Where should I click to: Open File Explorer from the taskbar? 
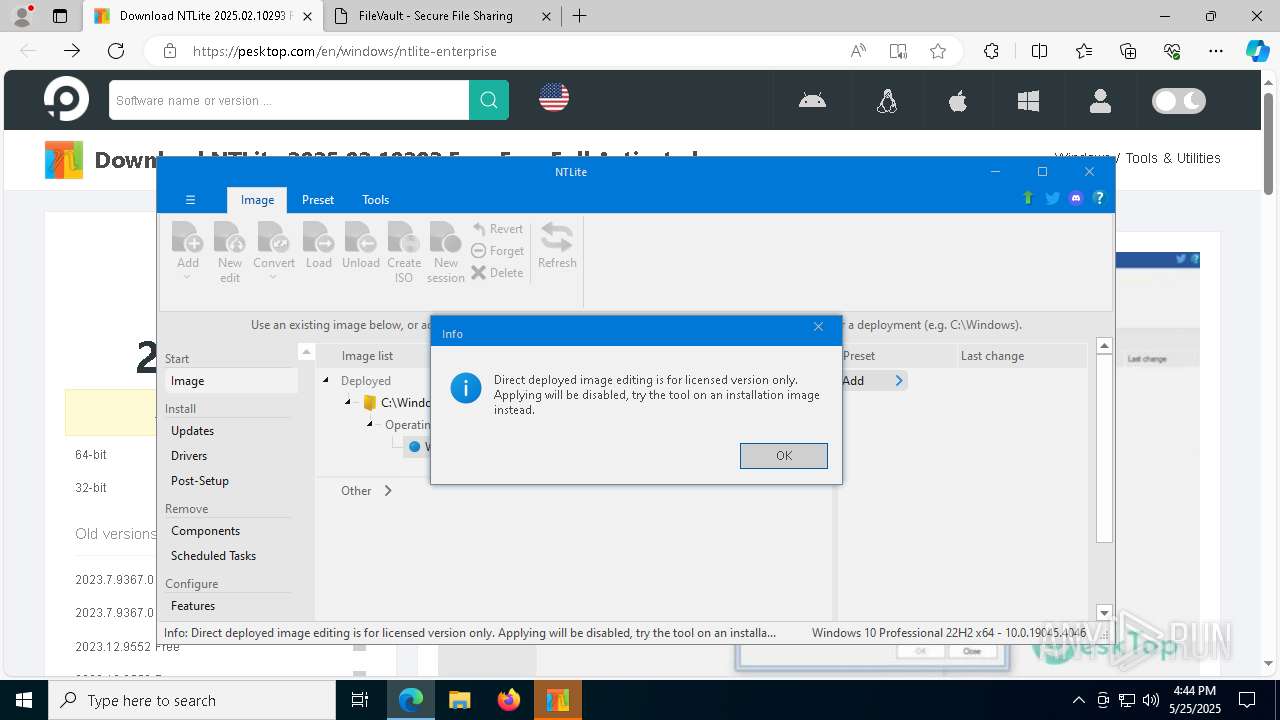tap(459, 700)
